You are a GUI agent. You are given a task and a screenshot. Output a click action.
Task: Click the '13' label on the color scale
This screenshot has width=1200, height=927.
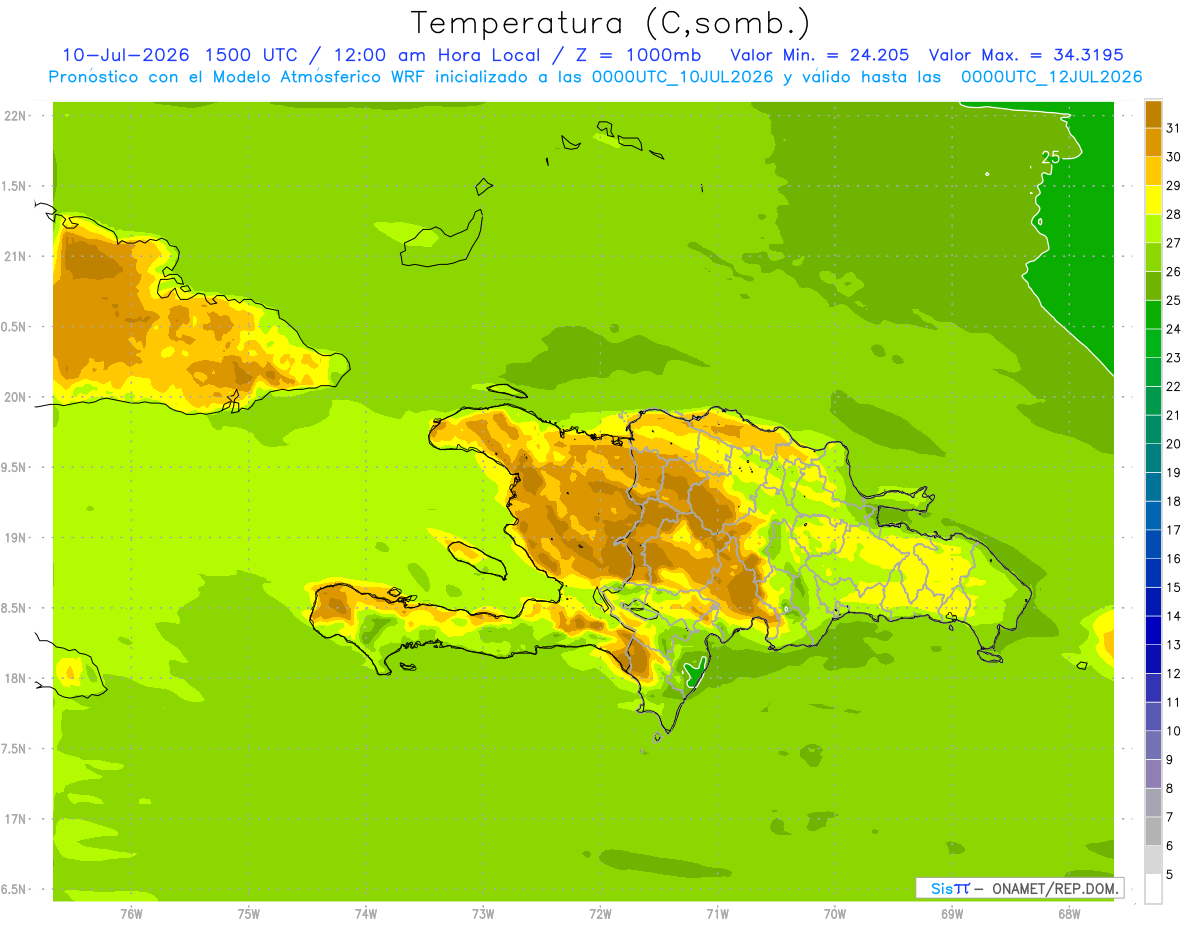click(x=1174, y=645)
